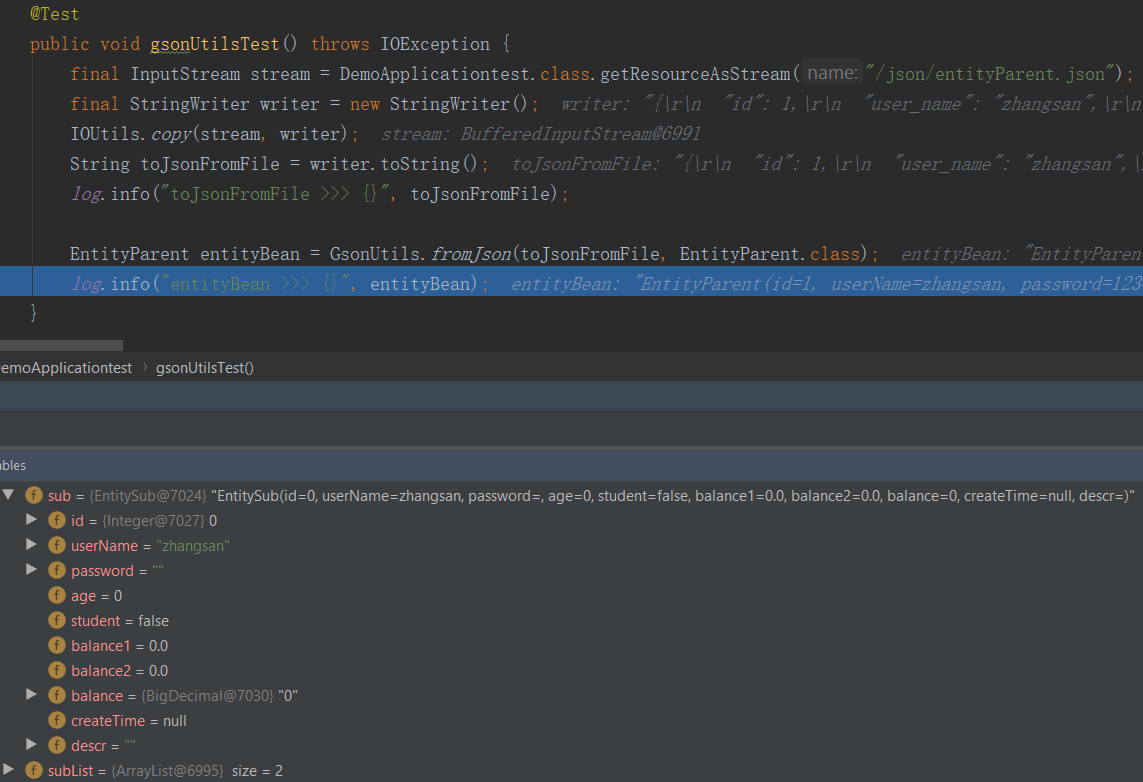Viewport: 1143px width, 782px height.
Task: Expand the id Integer variable node
Action: (x=31, y=520)
